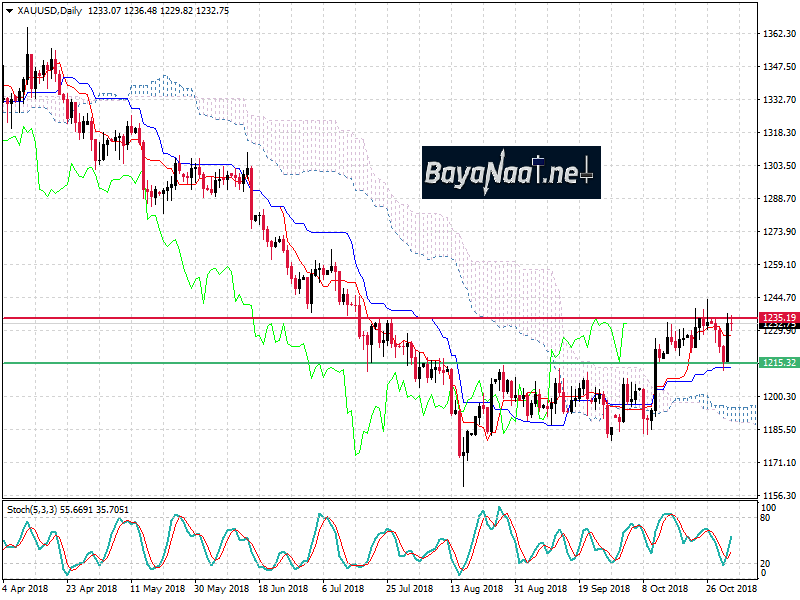Image resolution: width=800 pixels, height=600 pixels.
Task: Select the green 1215.32 price tag
Action: click(x=776, y=362)
